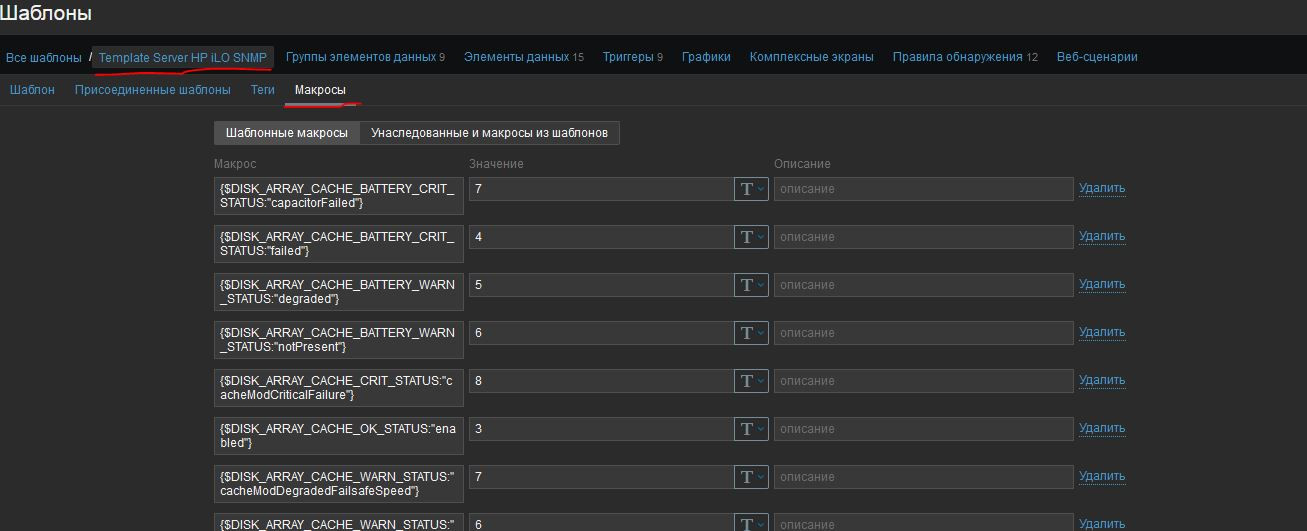Image resolution: width=1307 pixels, height=531 pixels.
Task: Click Удалить for the capacitorFailed macro
Action: 1101,188
